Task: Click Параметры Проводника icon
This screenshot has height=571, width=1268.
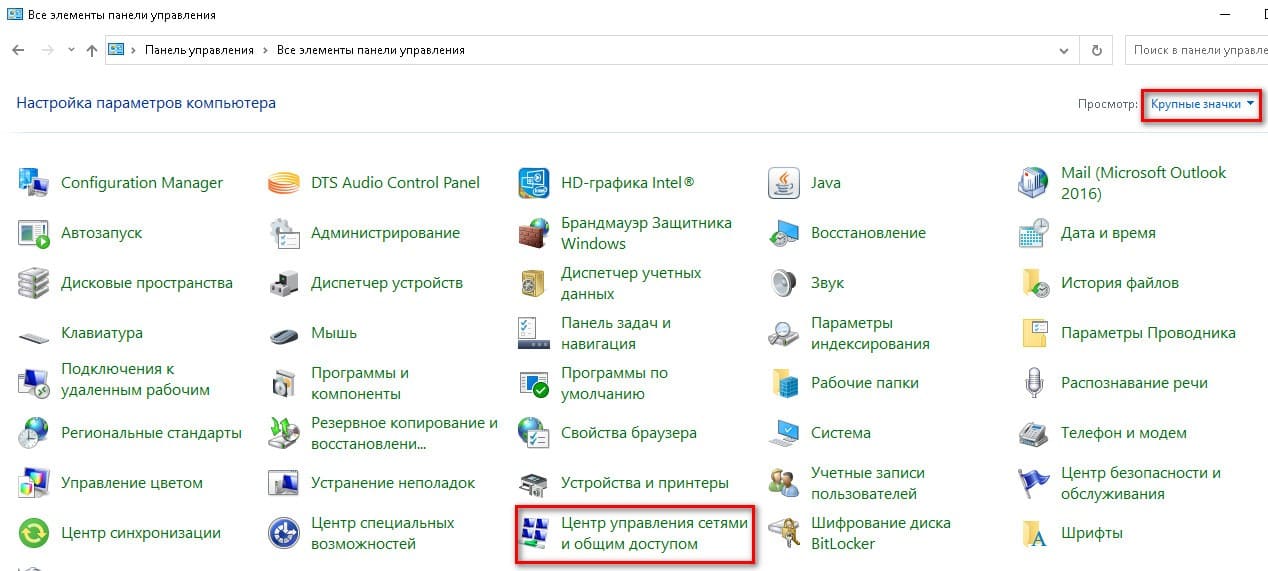Action: 1034,333
